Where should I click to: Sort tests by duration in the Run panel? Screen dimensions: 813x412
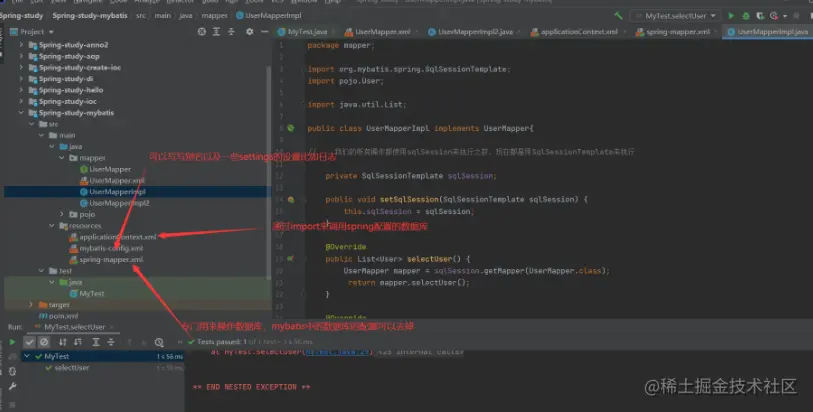pos(78,343)
